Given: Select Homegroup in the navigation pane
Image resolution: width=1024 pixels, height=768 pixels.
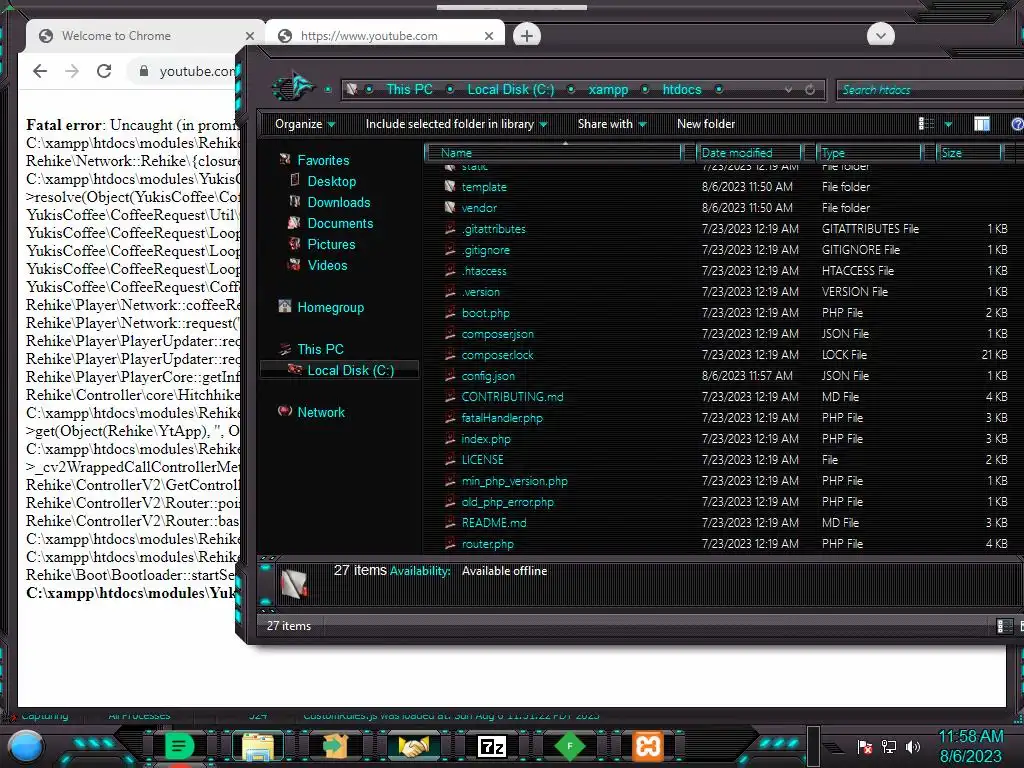Looking at the screenshot, I should pos(330,308).
